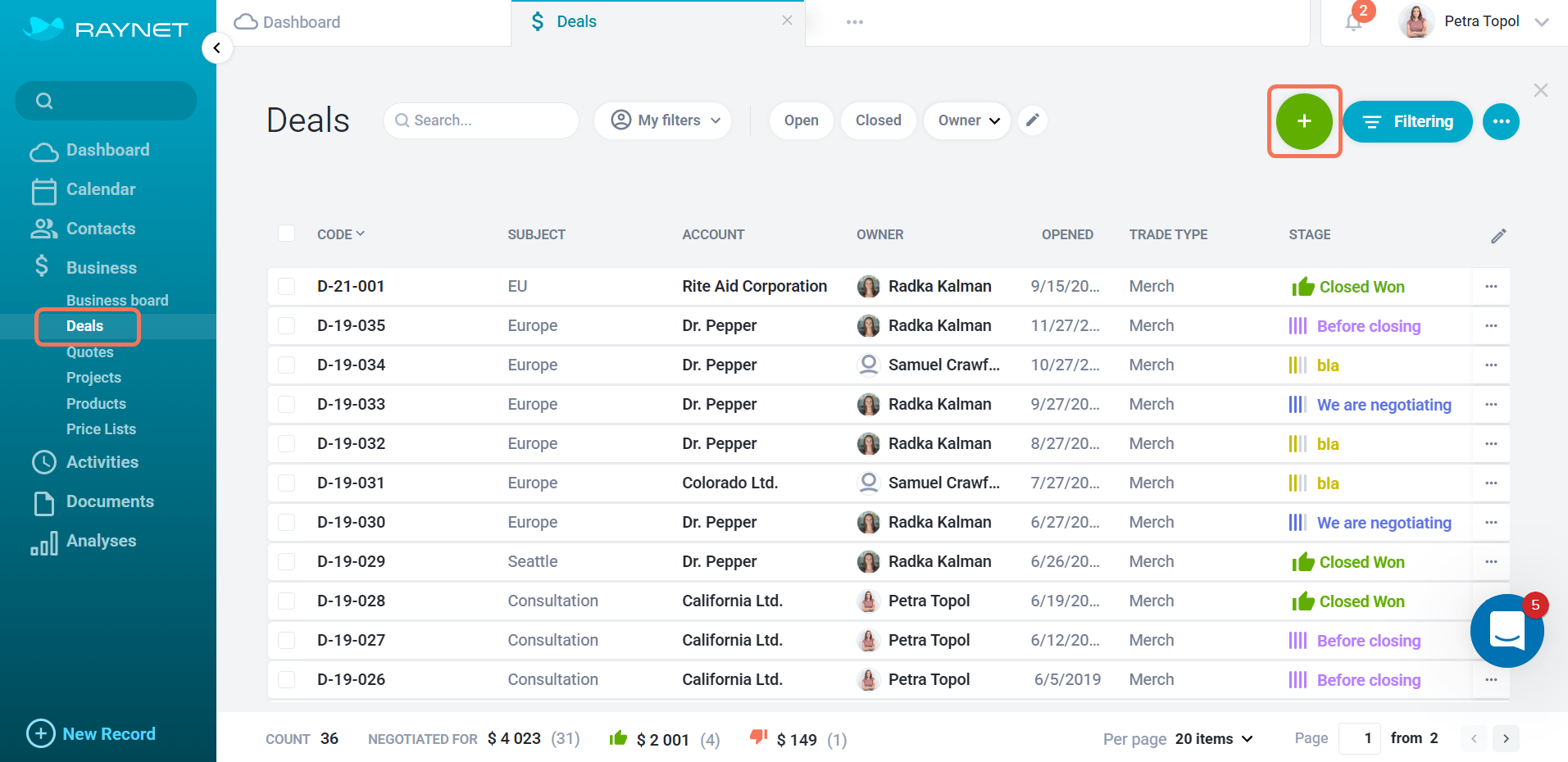
Task: Open the Owner filter dropdown
Action: pyautogui.click(x=966, y=120)
